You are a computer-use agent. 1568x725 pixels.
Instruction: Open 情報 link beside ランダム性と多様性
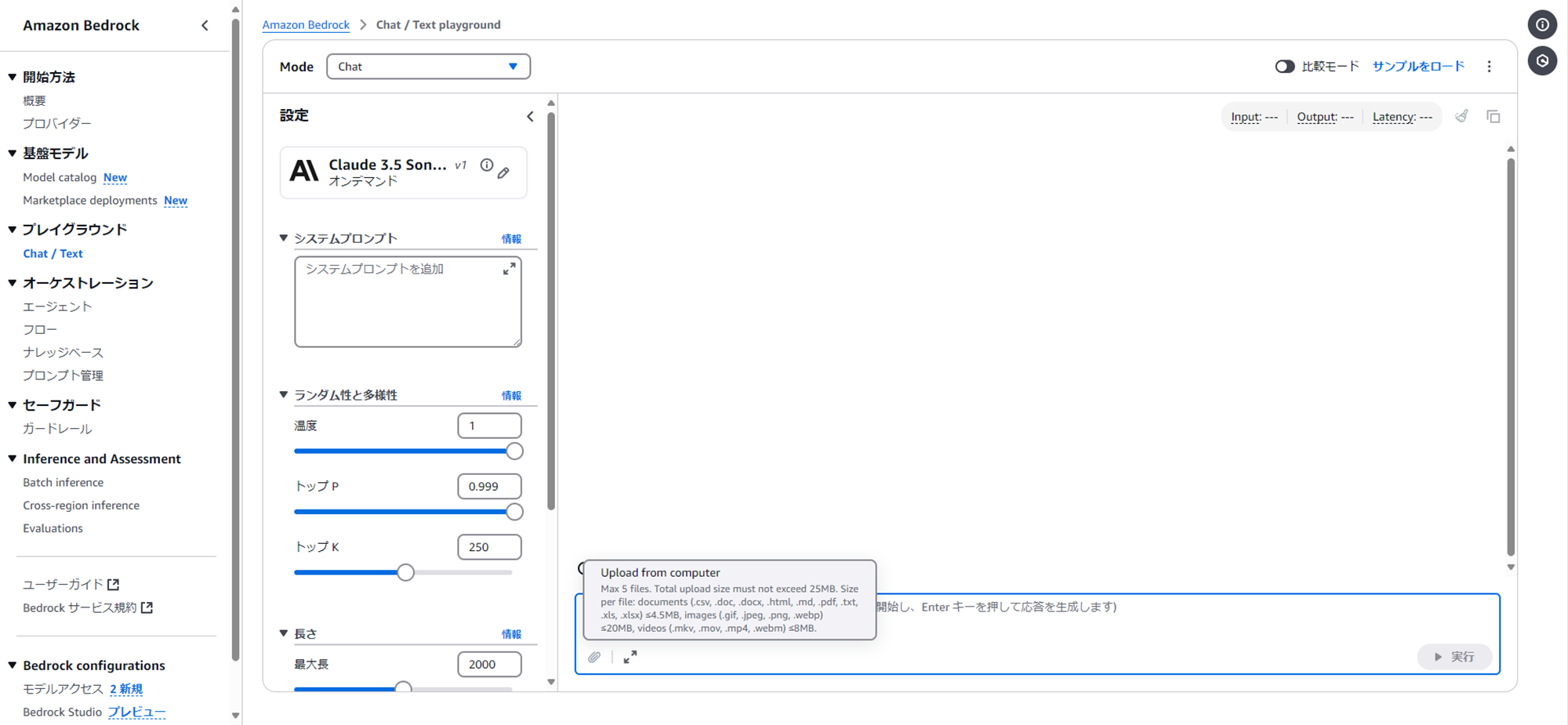coord(511,396)
